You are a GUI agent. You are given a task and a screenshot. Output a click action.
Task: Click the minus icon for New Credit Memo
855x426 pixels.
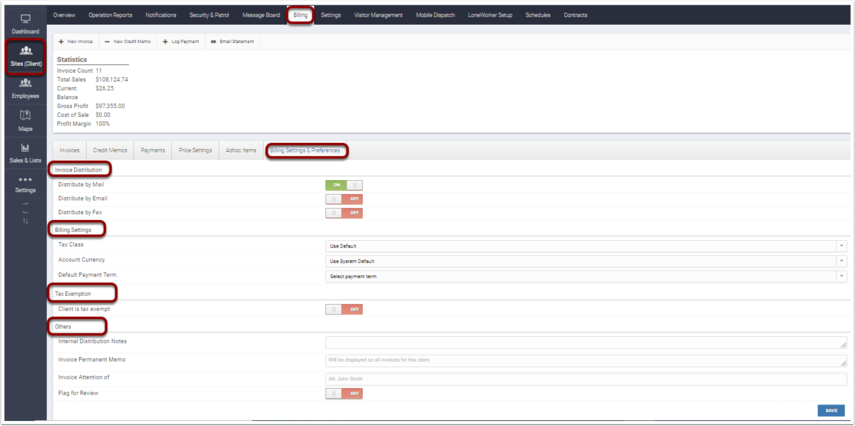107,41
